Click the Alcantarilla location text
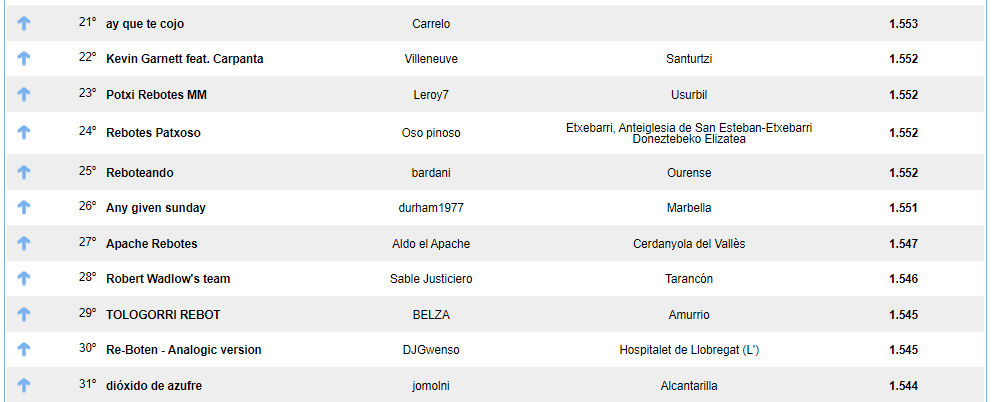This screenshot has width=992, height=402. [x=689, y=386]
